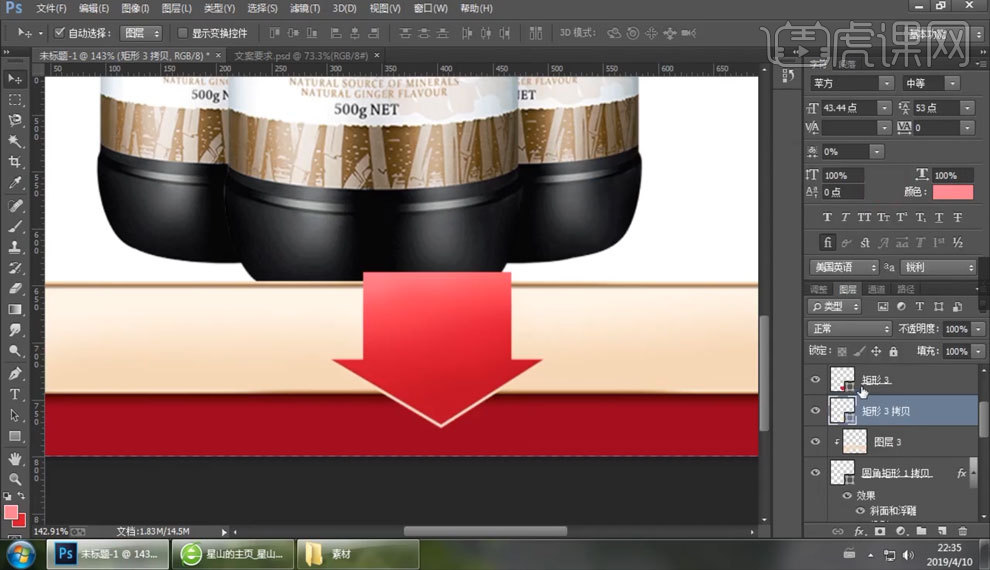The image size is (990, 570).
Task: Click the Faux Italic T icon
Action: [x=845, y=217]
